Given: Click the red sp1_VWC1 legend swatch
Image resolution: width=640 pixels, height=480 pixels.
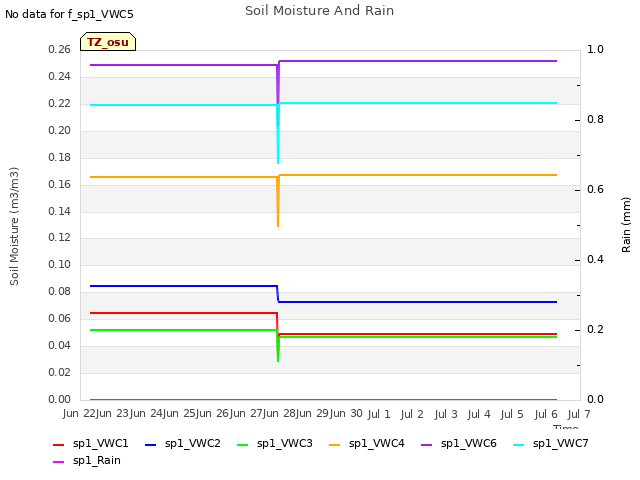Looking at the screenshot, I should (x=58, y=444).
